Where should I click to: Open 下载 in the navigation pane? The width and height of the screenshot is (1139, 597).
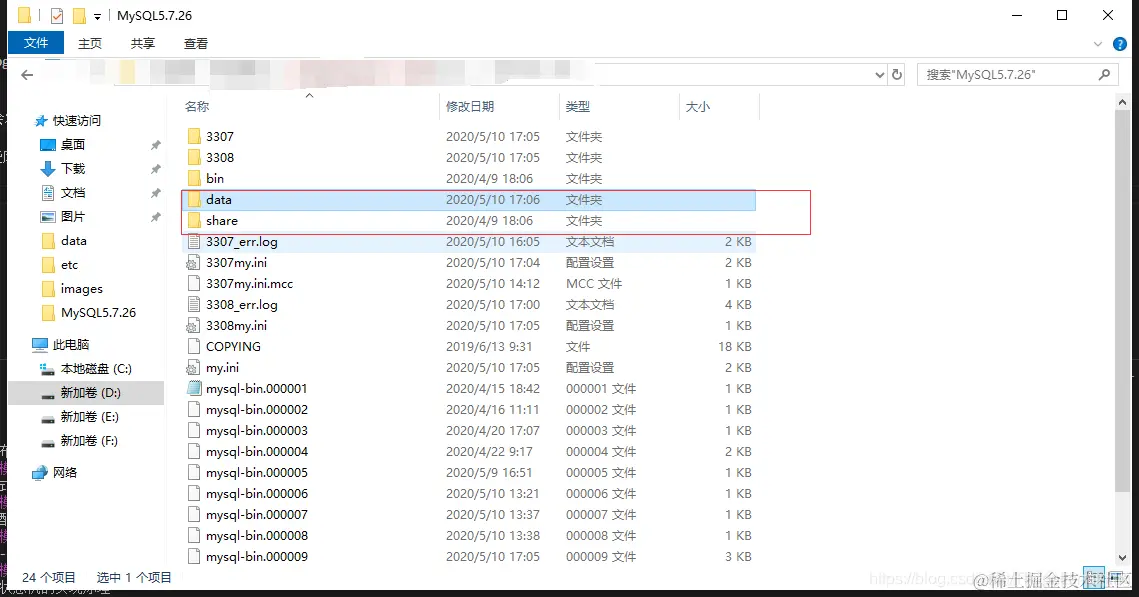coord(73,168)
